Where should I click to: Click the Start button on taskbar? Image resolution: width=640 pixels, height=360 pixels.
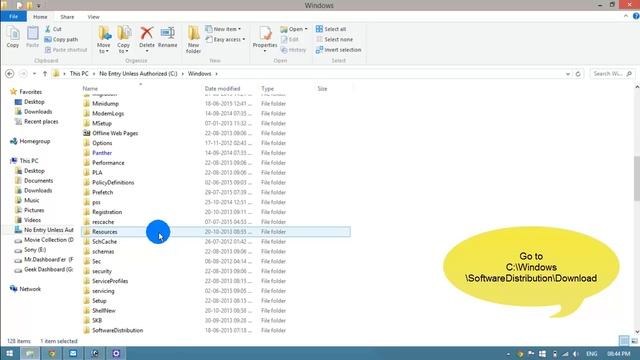coord(9,353)
